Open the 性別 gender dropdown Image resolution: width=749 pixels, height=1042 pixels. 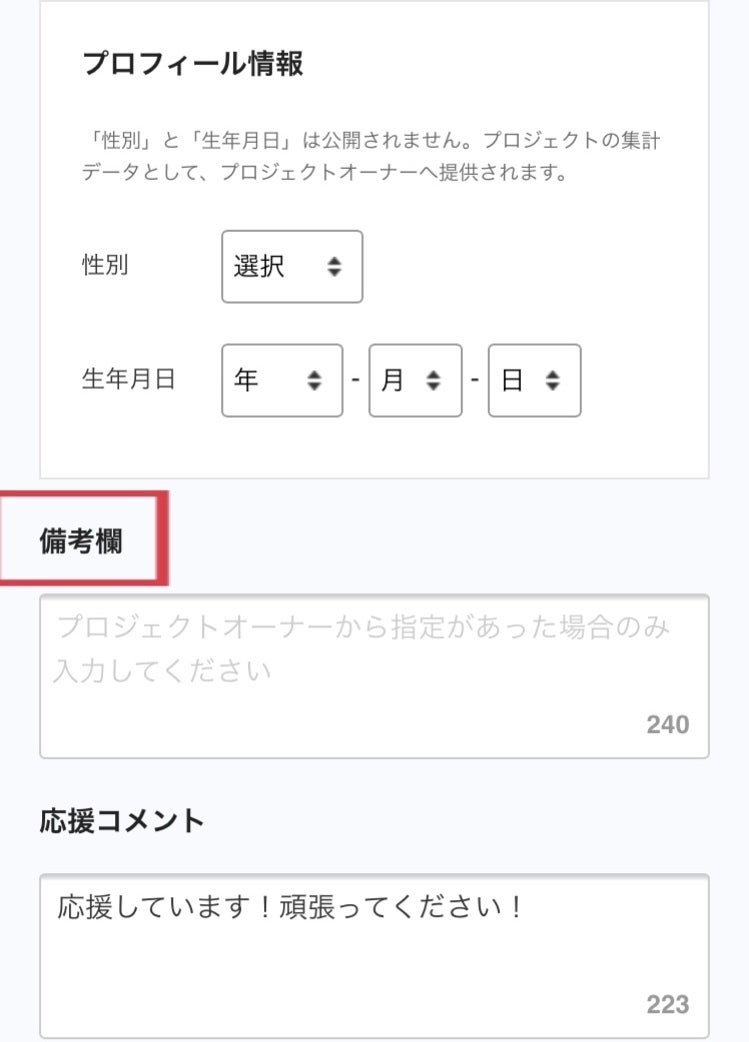point(291,267)
